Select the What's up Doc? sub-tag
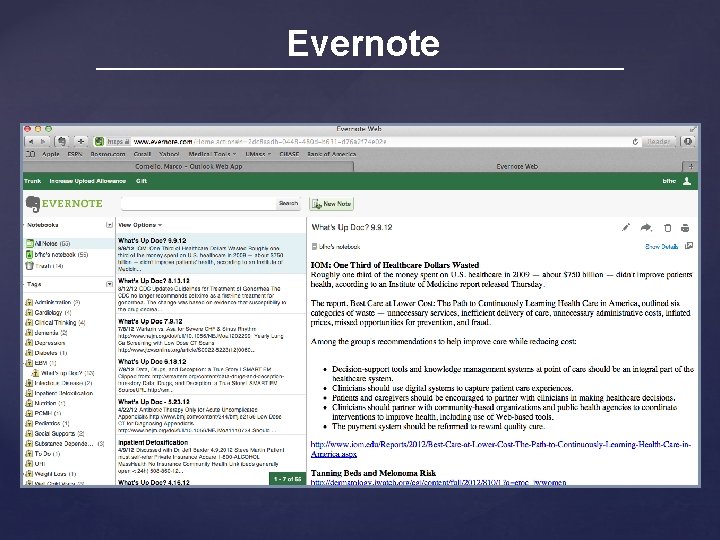This screenshot has width=720, height=540. [63, 373]
